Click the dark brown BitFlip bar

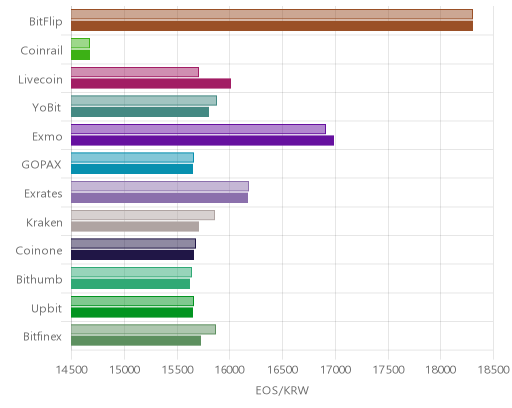click(x=272, y=26)
